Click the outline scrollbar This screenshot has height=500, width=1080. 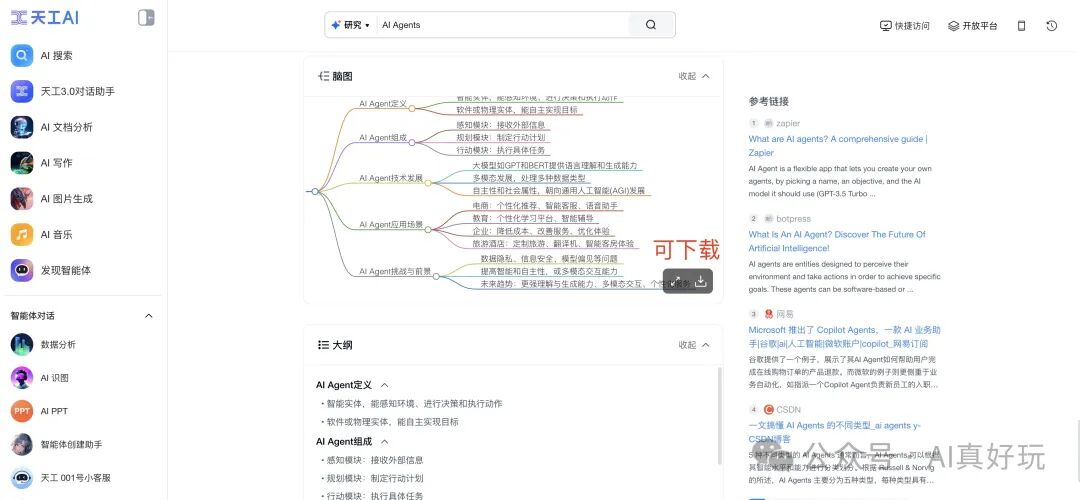[x=718, y=415]
